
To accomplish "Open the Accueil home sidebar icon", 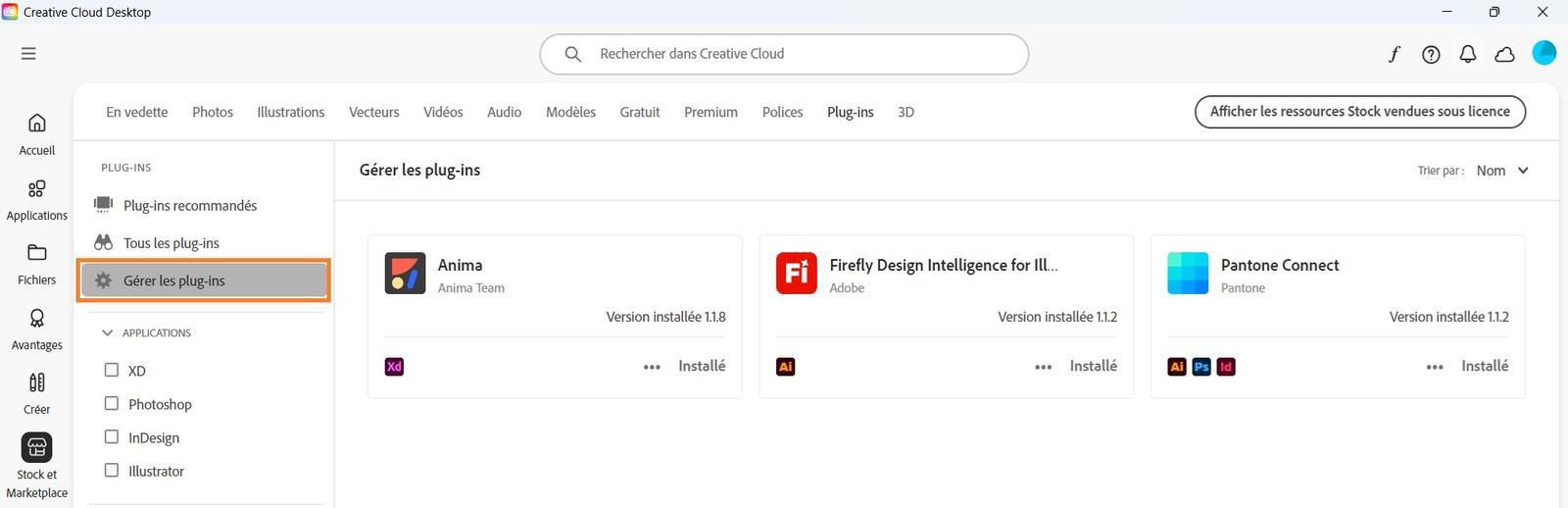I will pos(36,124).
